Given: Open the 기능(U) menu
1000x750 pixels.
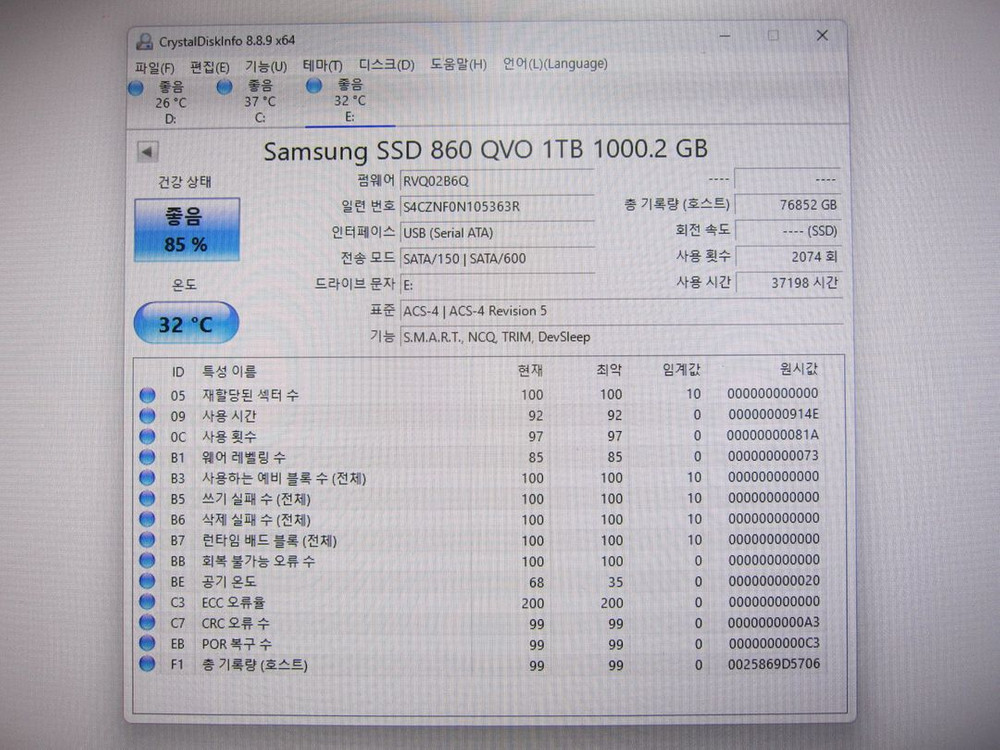Looking at the screenshot, I should tap(265, 66).
